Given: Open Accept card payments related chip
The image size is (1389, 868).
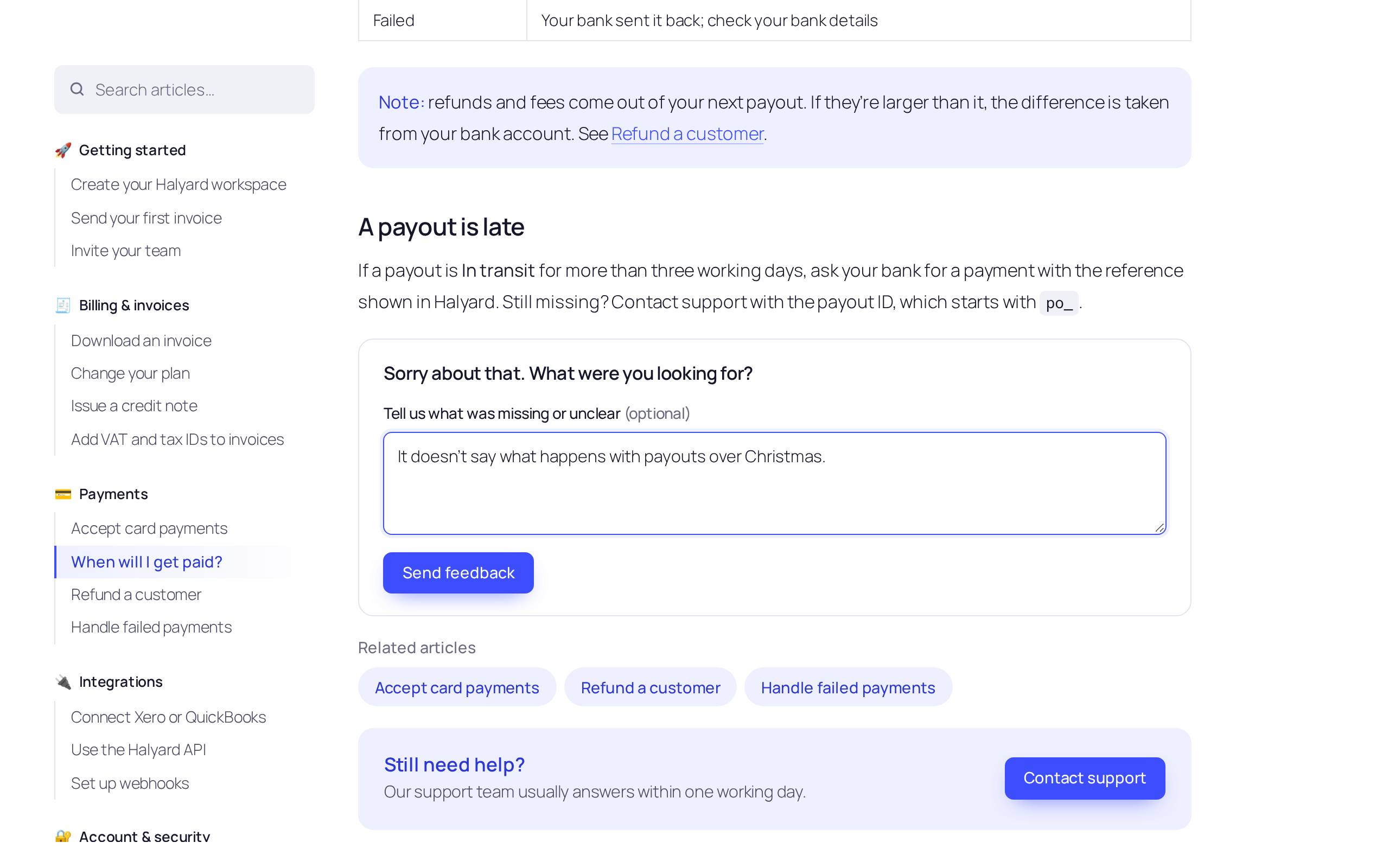Looking at the screenshot, I should (x=457, y=687).
